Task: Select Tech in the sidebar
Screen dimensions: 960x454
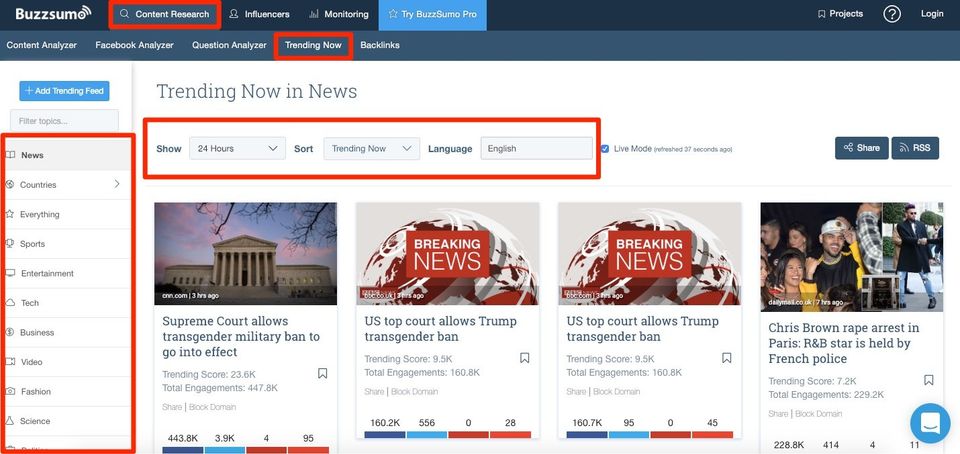Action: [67, 303]
